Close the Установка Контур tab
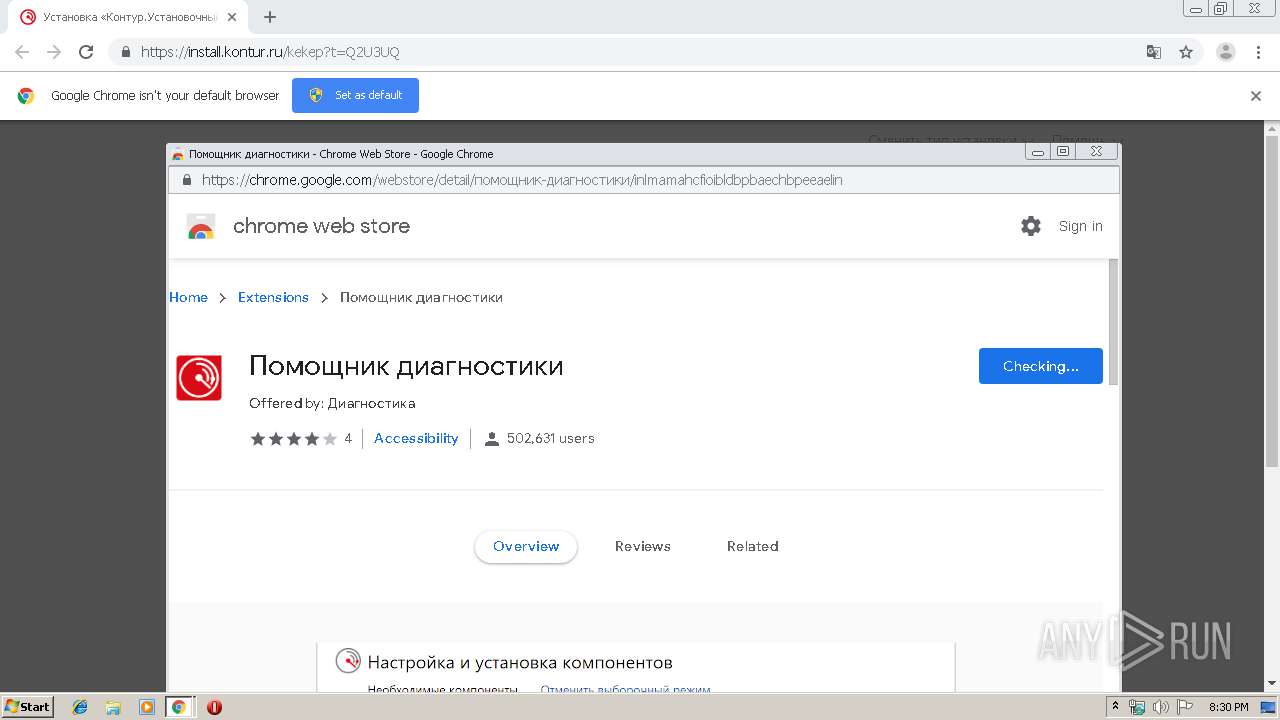The height and width of the screenshot is (720, 1280). coord(233,17)
